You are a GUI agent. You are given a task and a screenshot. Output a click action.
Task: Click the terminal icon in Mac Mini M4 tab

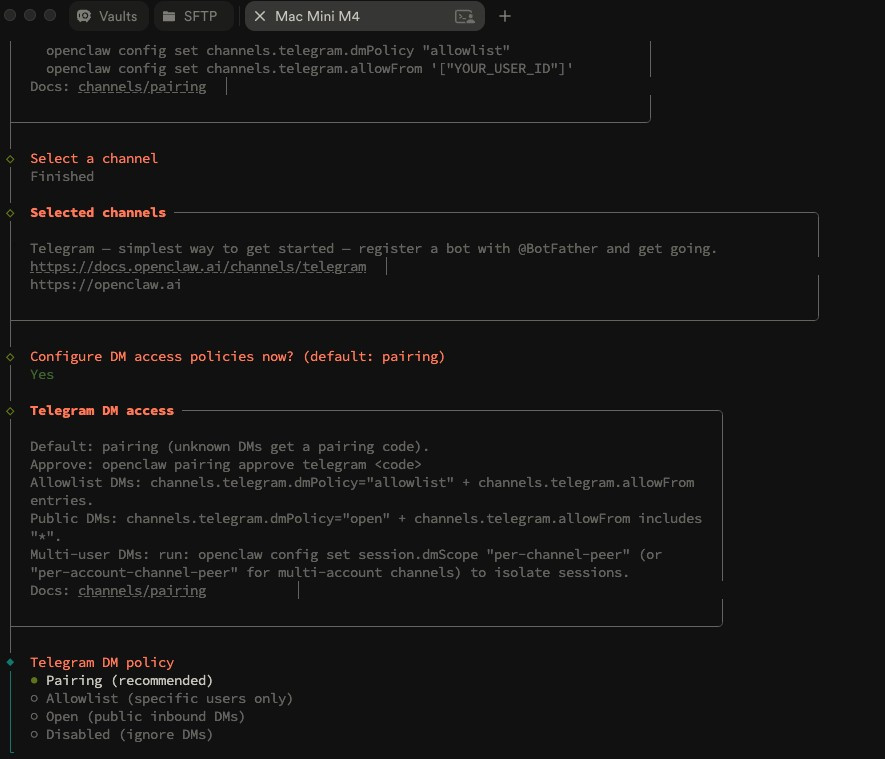click(464, 16)
